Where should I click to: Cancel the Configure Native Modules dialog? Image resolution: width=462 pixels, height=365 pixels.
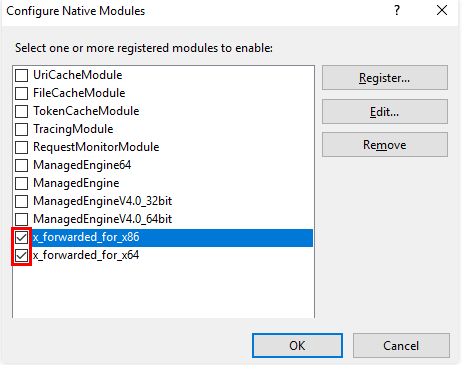pyautogui.click(x=401, y=346)
